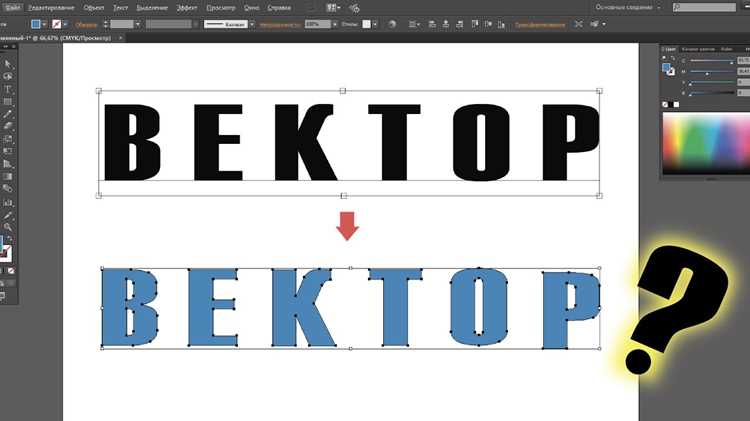Open fill color dropdown in control bar
Screen dimensions: 750x421
click(44, 24)
